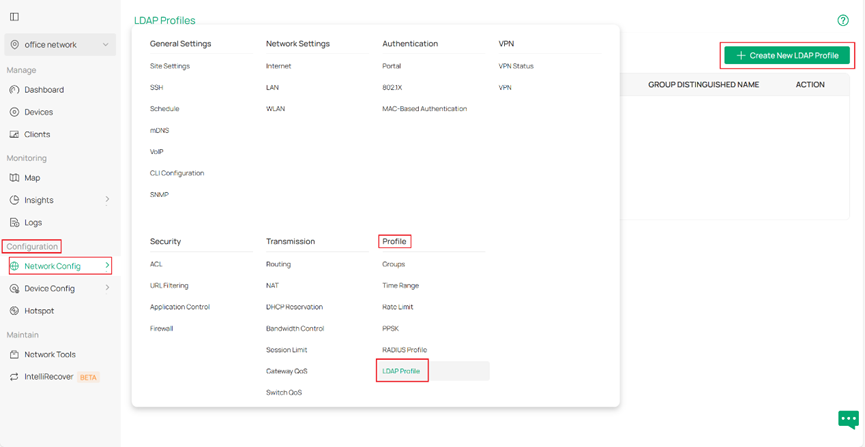Click the IntelliRecover loop icon
865x447 pixels.
point(14,377)
